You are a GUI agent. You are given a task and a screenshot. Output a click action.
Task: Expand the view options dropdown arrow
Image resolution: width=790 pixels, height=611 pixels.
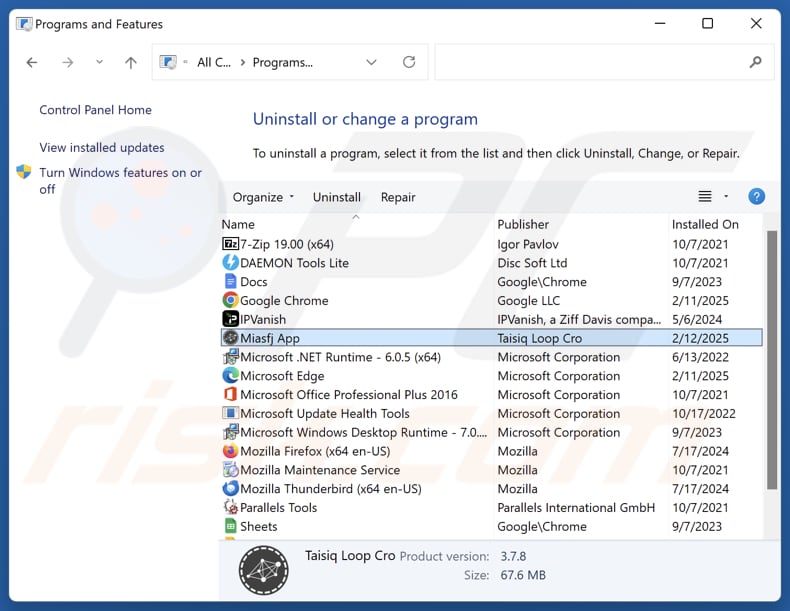726,197
